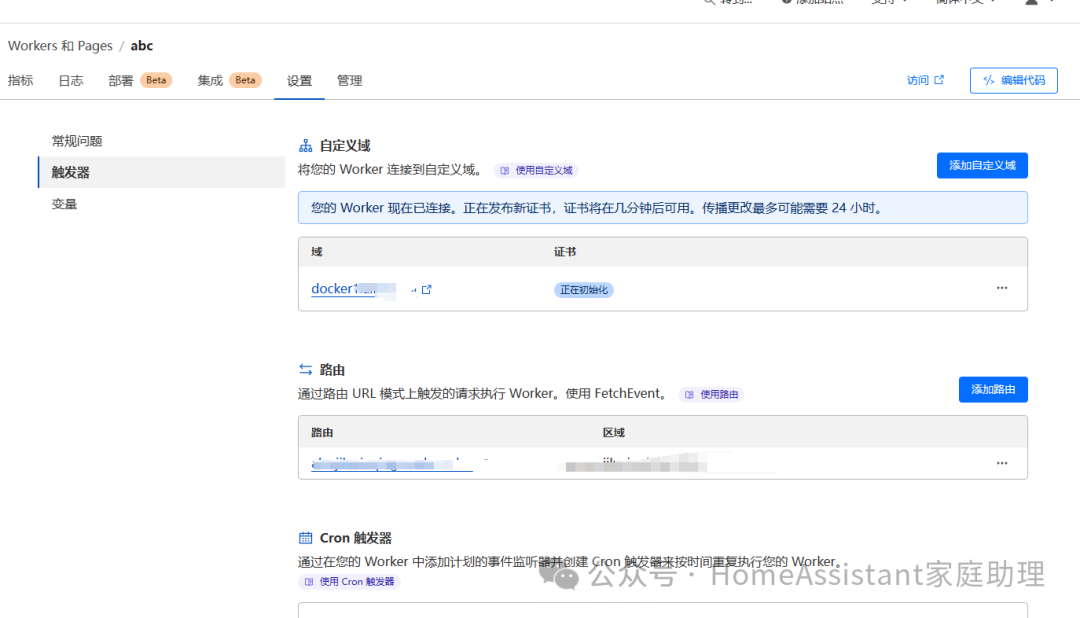
Task: Click the 编辑代码 button
Action: tap(1013, 81)
